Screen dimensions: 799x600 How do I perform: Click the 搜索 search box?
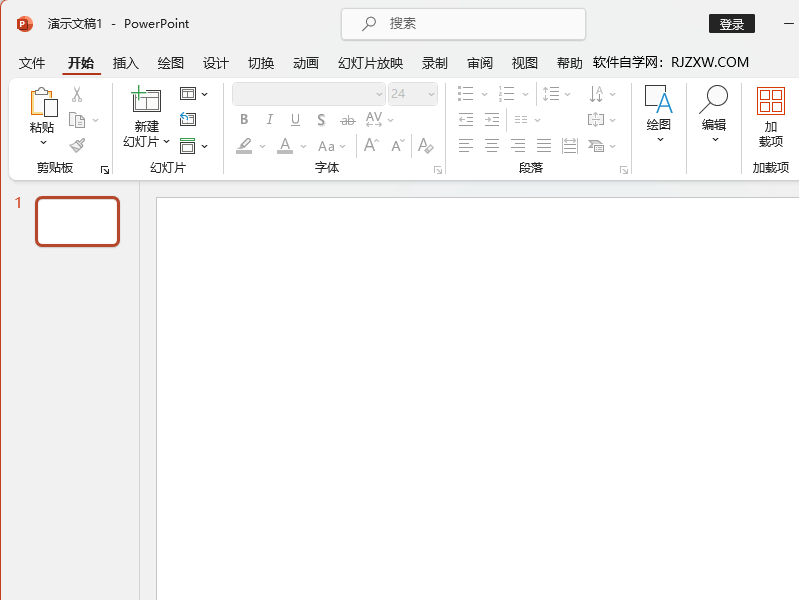point(463,24)
